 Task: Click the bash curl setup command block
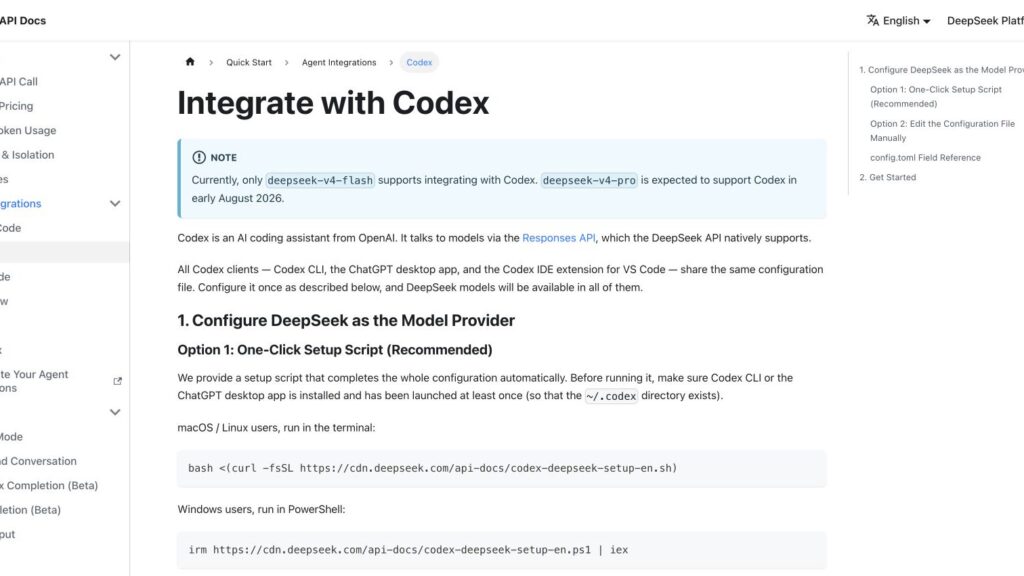pyautogui.click(x=502, y=468)
